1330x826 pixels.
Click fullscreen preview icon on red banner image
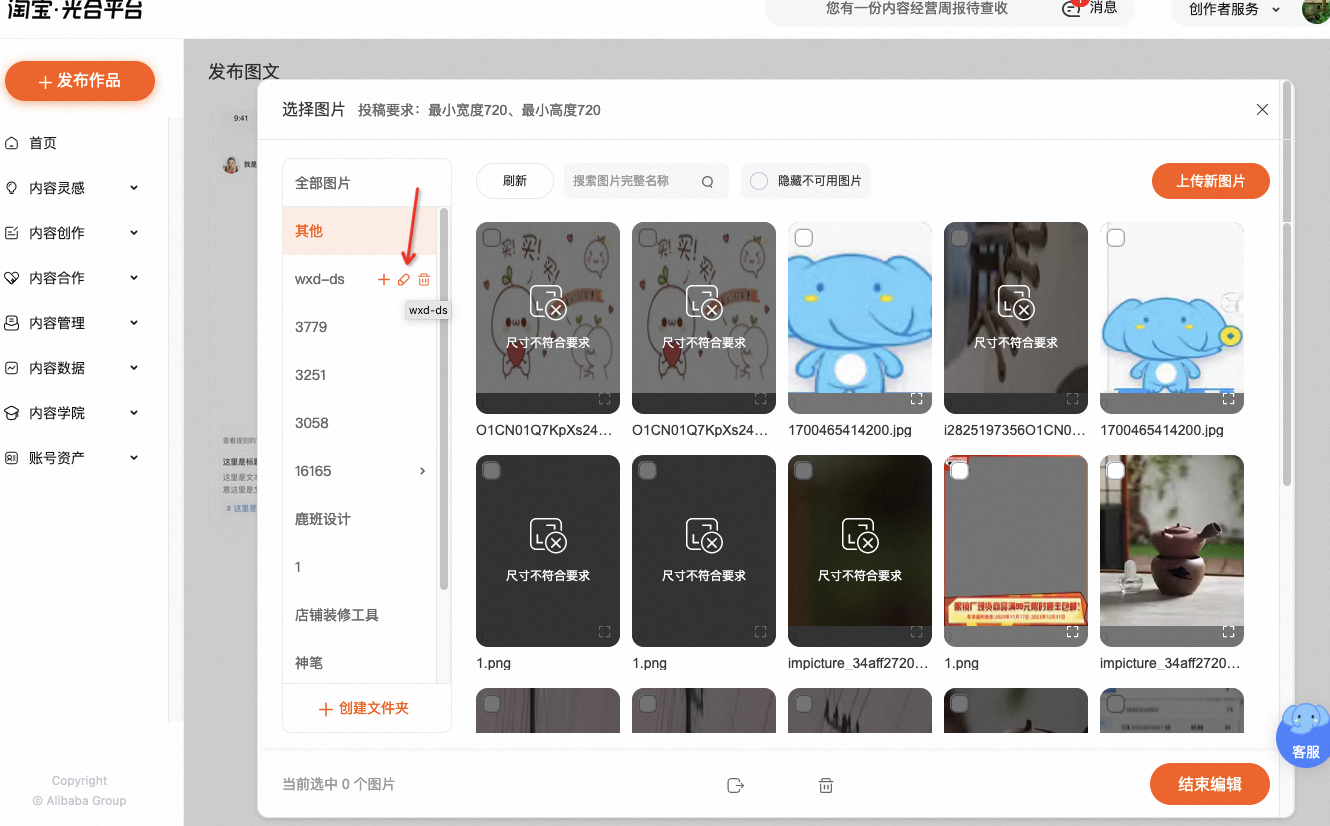1072,632
